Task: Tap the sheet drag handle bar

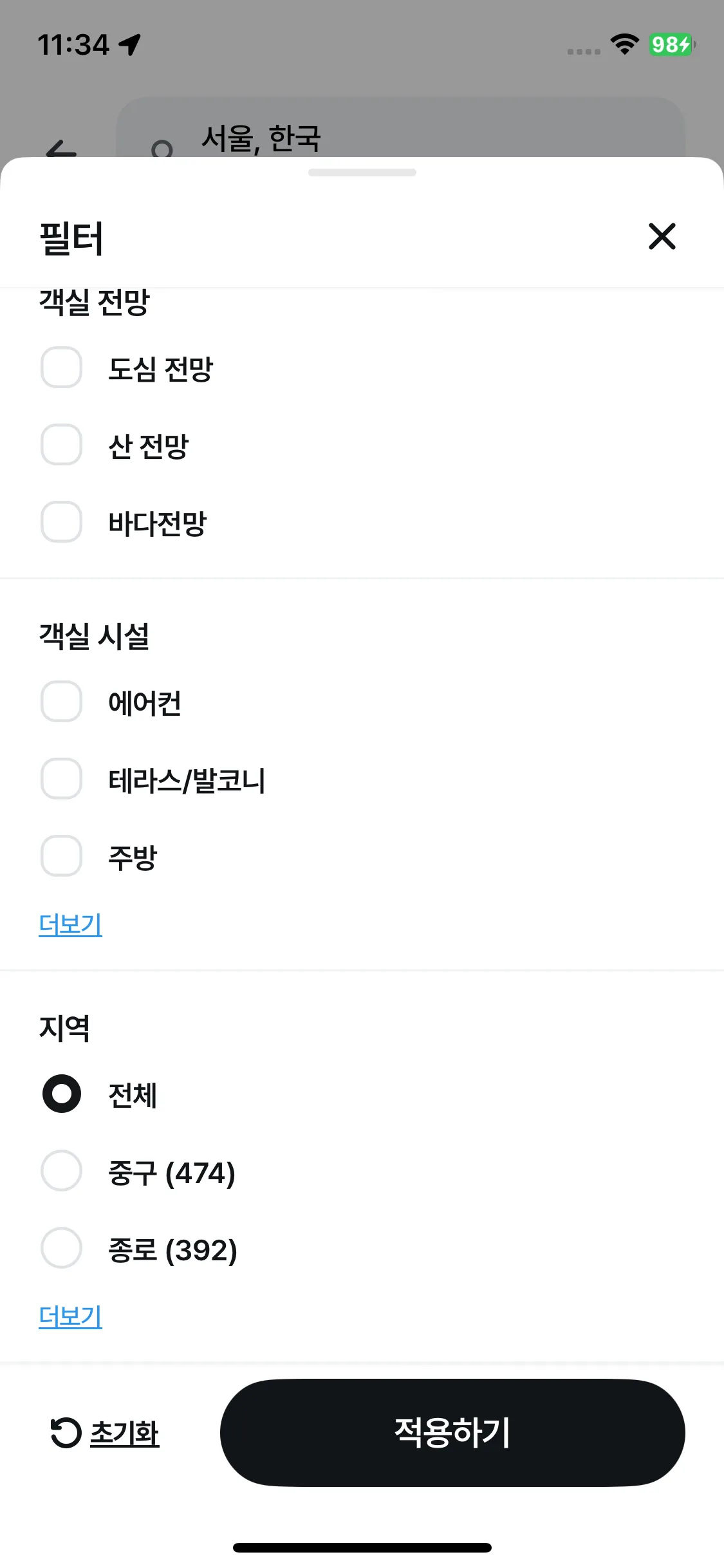Action: (x=362, y=173)
